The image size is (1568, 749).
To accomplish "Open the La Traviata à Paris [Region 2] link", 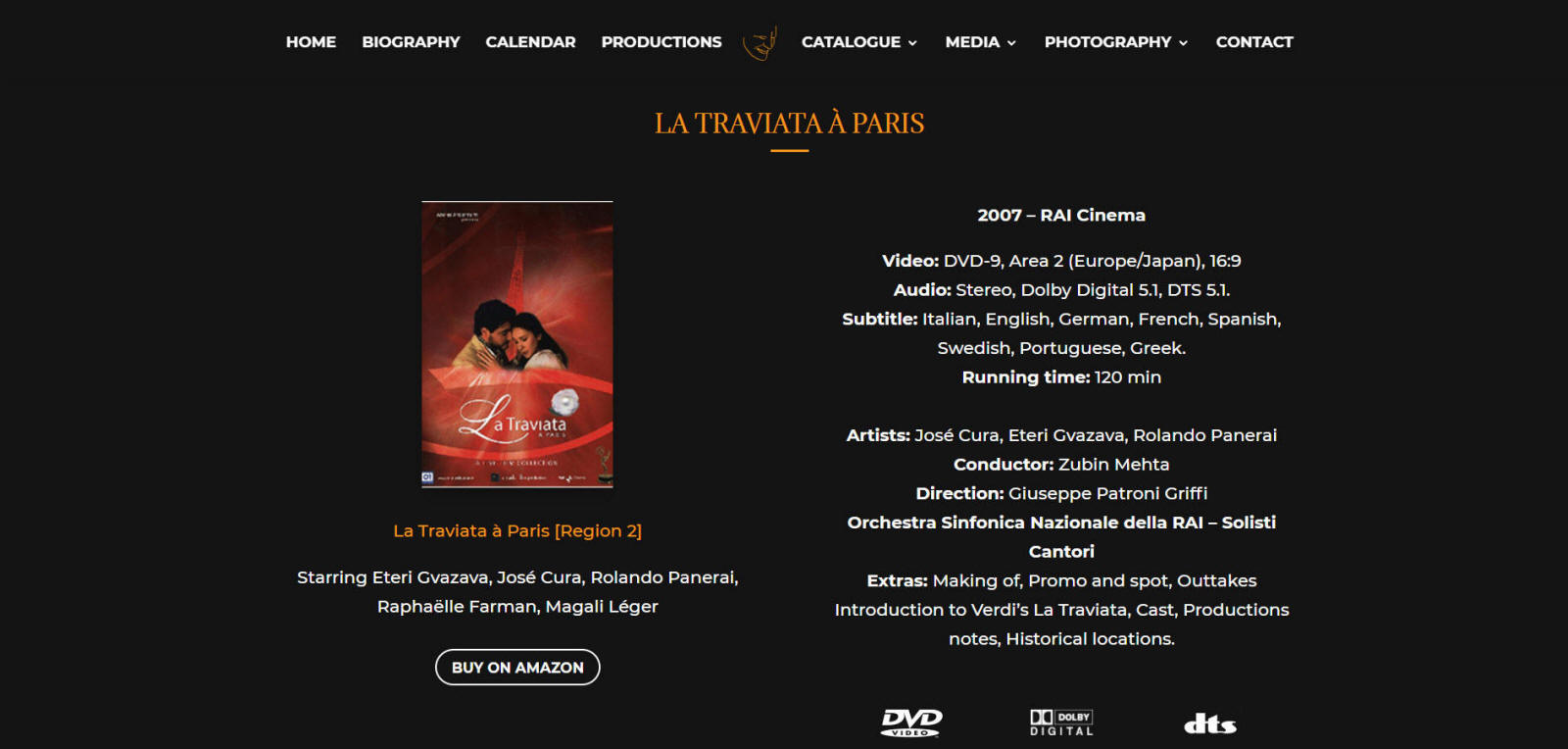I will (517, 530).
